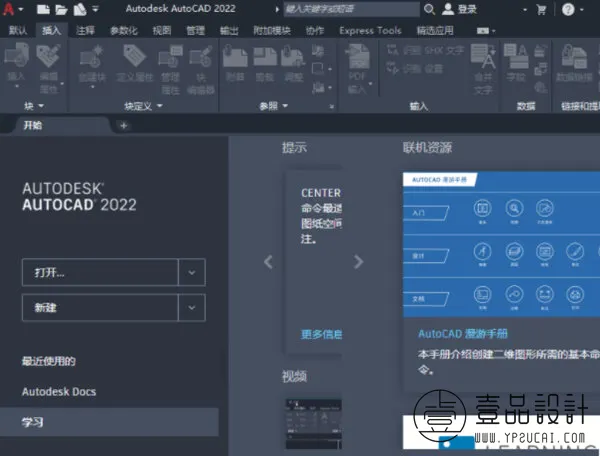The width and height of the screenshot is (600, 456).
Task: Click the 新建 button
Action: [100, 308]
